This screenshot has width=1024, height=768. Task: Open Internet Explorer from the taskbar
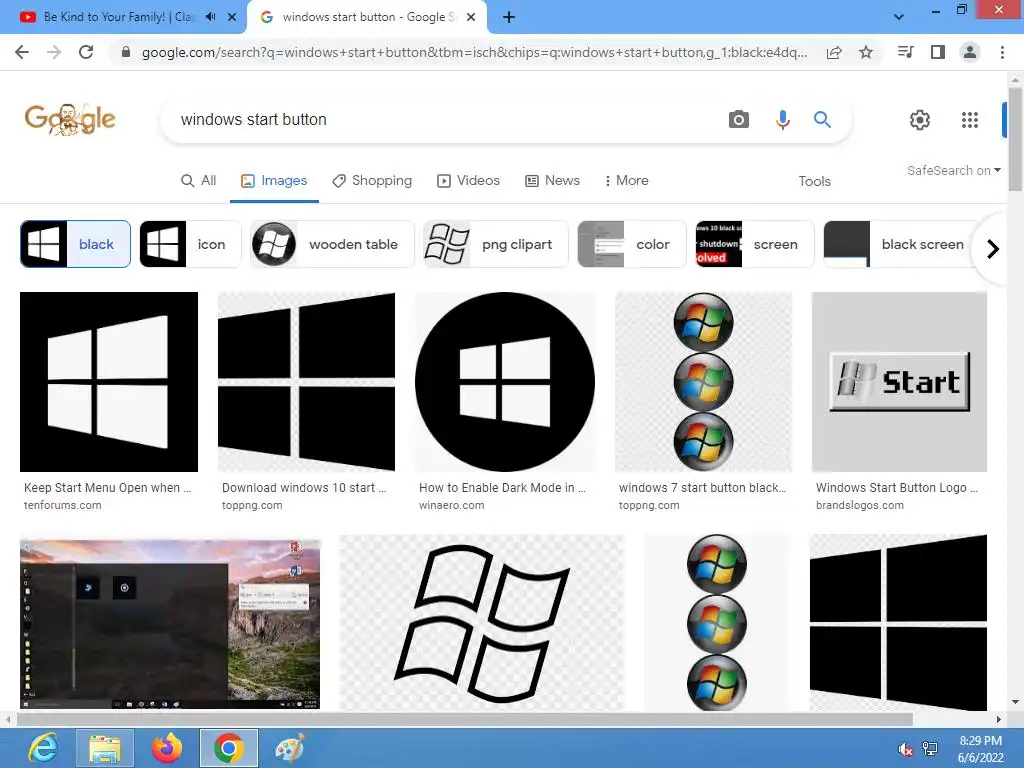pyautogui.click(x=43, y=748)
